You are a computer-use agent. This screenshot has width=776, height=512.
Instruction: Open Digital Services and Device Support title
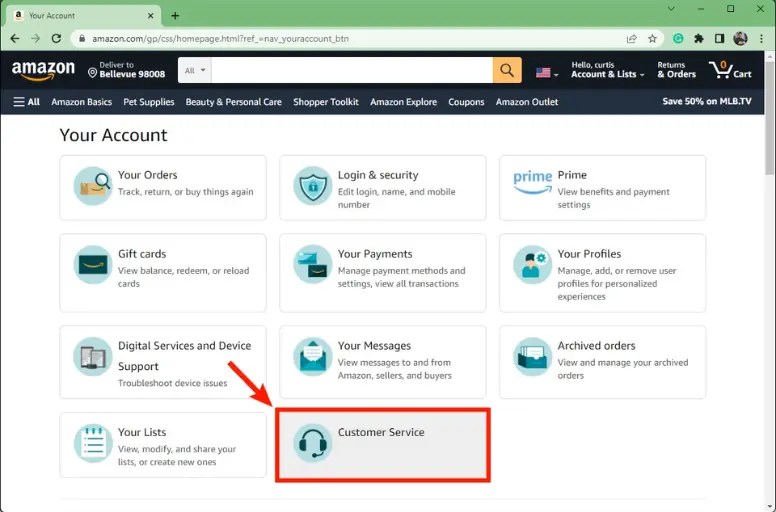point(185,356)
